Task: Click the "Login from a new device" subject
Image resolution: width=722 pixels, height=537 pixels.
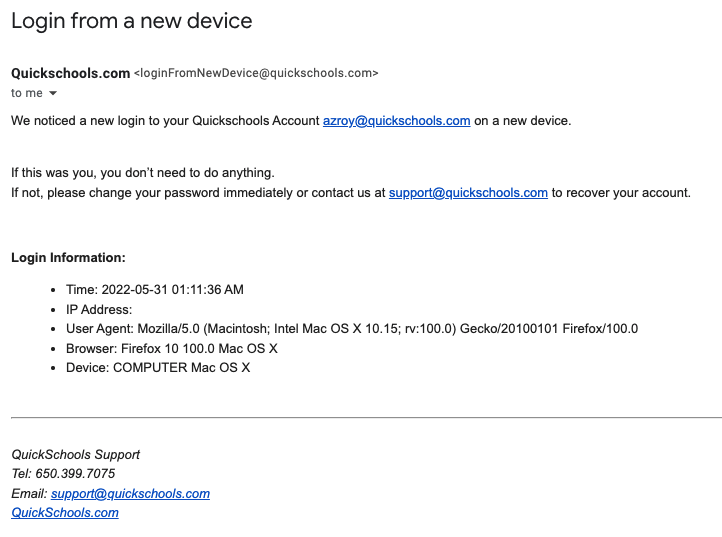Action: (131, 21)
